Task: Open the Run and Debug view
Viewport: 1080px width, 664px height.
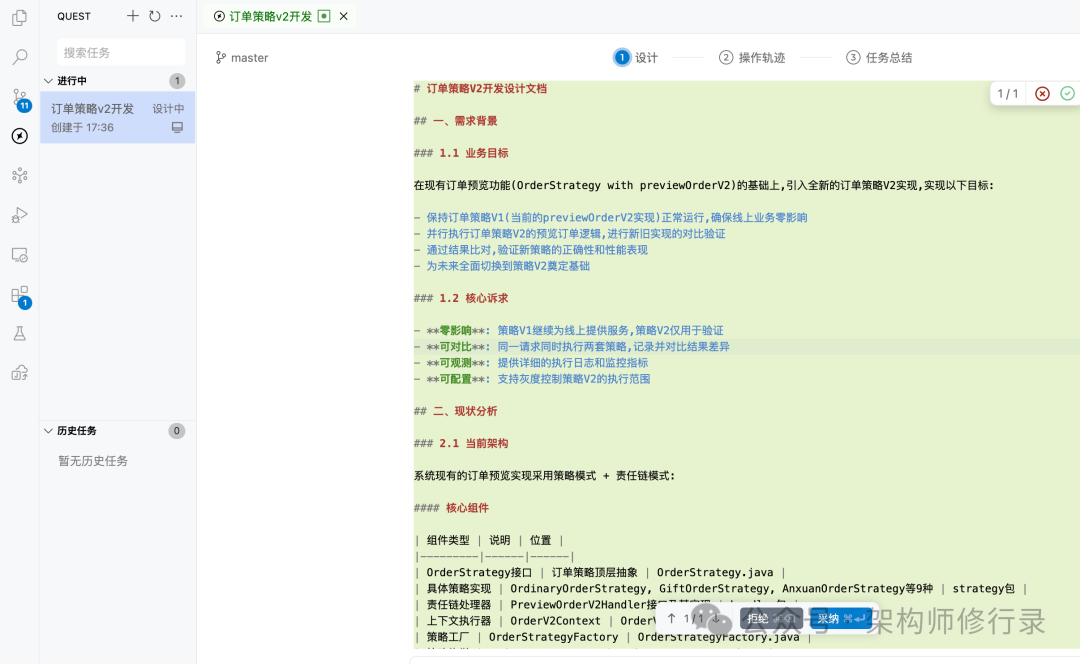Action: 20,216
